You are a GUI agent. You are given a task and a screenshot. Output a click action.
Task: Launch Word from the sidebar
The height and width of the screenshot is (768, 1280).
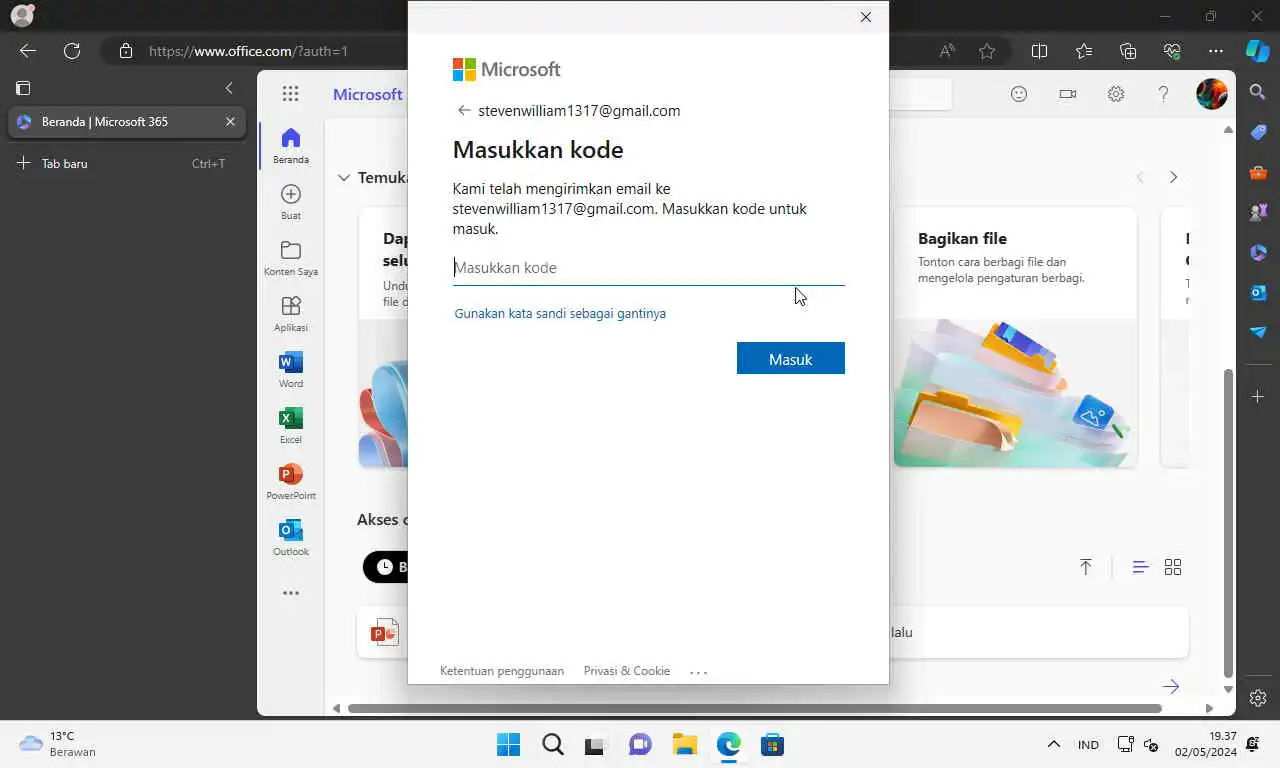coord(290,369)
